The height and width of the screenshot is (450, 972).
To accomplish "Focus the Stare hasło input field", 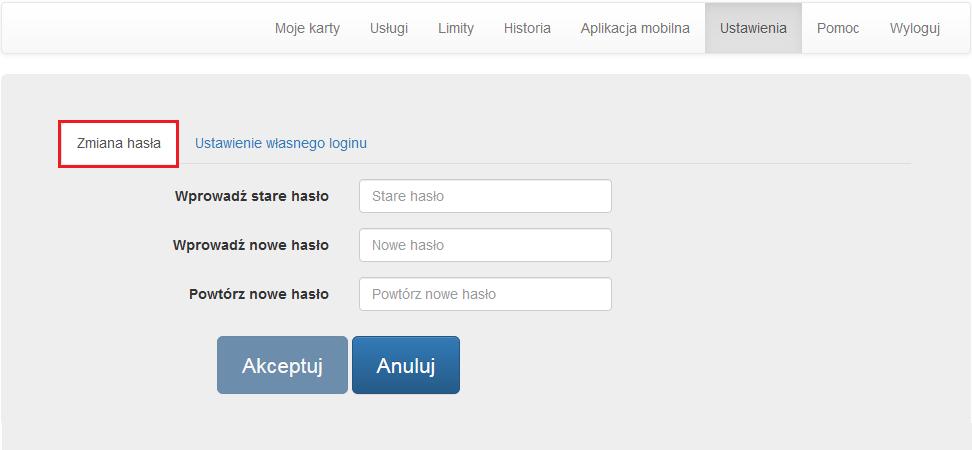I will (485, 196).
